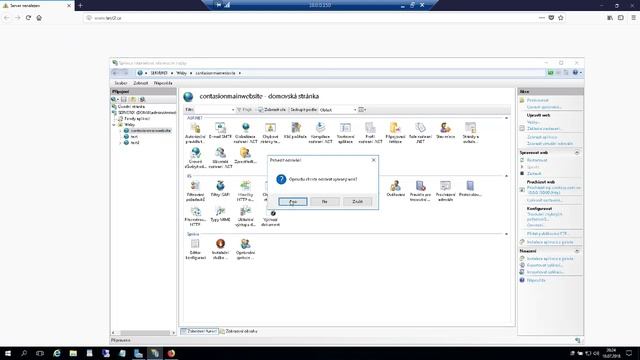Open the Soubor menu in IIS Manager
The height and width of the screenshot is (360, 640).
121,83
